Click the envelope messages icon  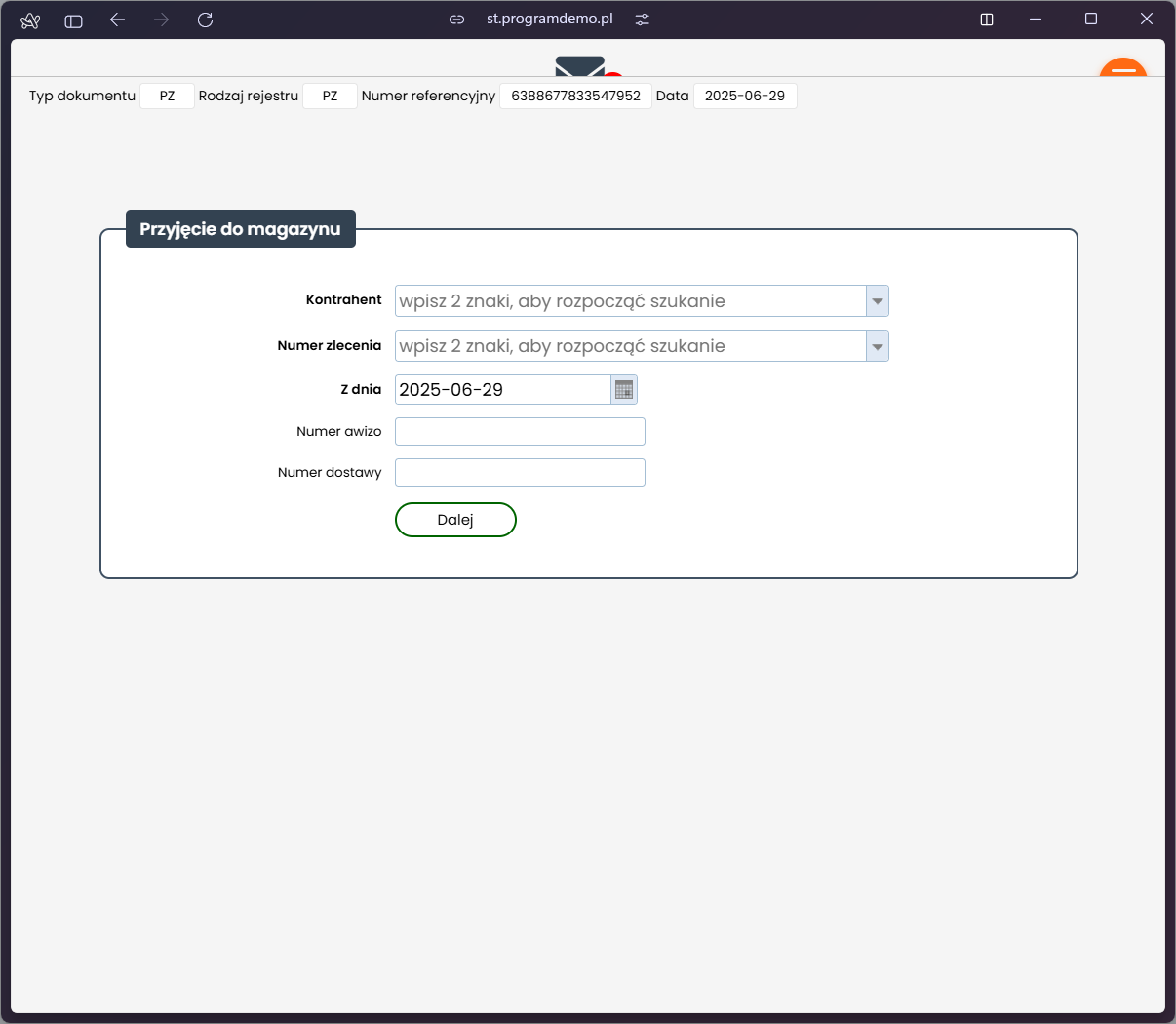coord(580,66)
